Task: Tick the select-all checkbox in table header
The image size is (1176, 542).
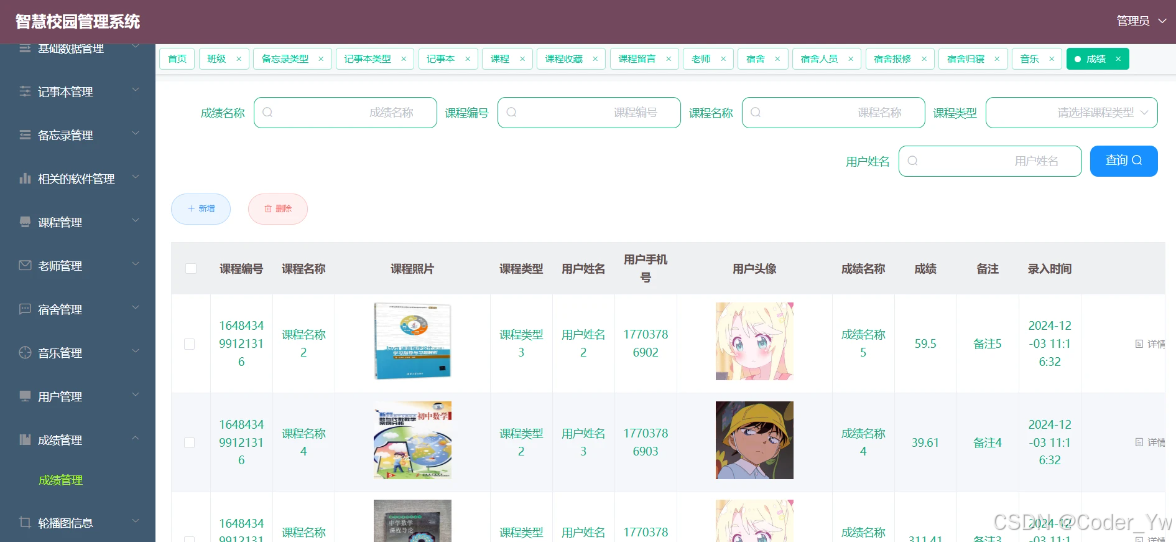Action: pyautogui.click(x=190, y=268)
